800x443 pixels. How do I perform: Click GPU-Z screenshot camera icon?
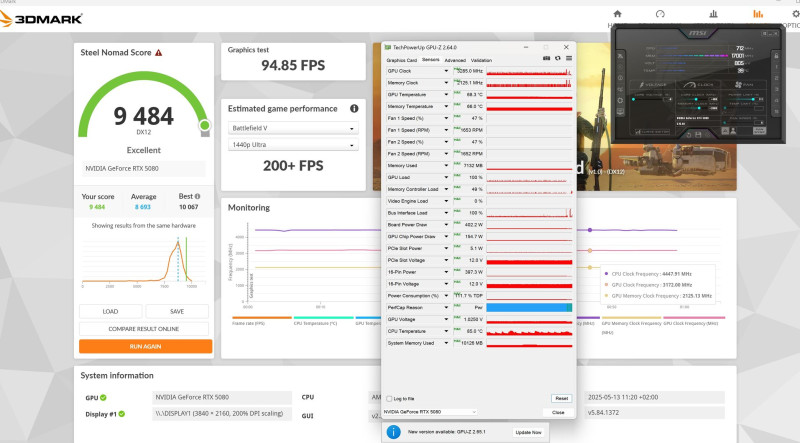546,58
